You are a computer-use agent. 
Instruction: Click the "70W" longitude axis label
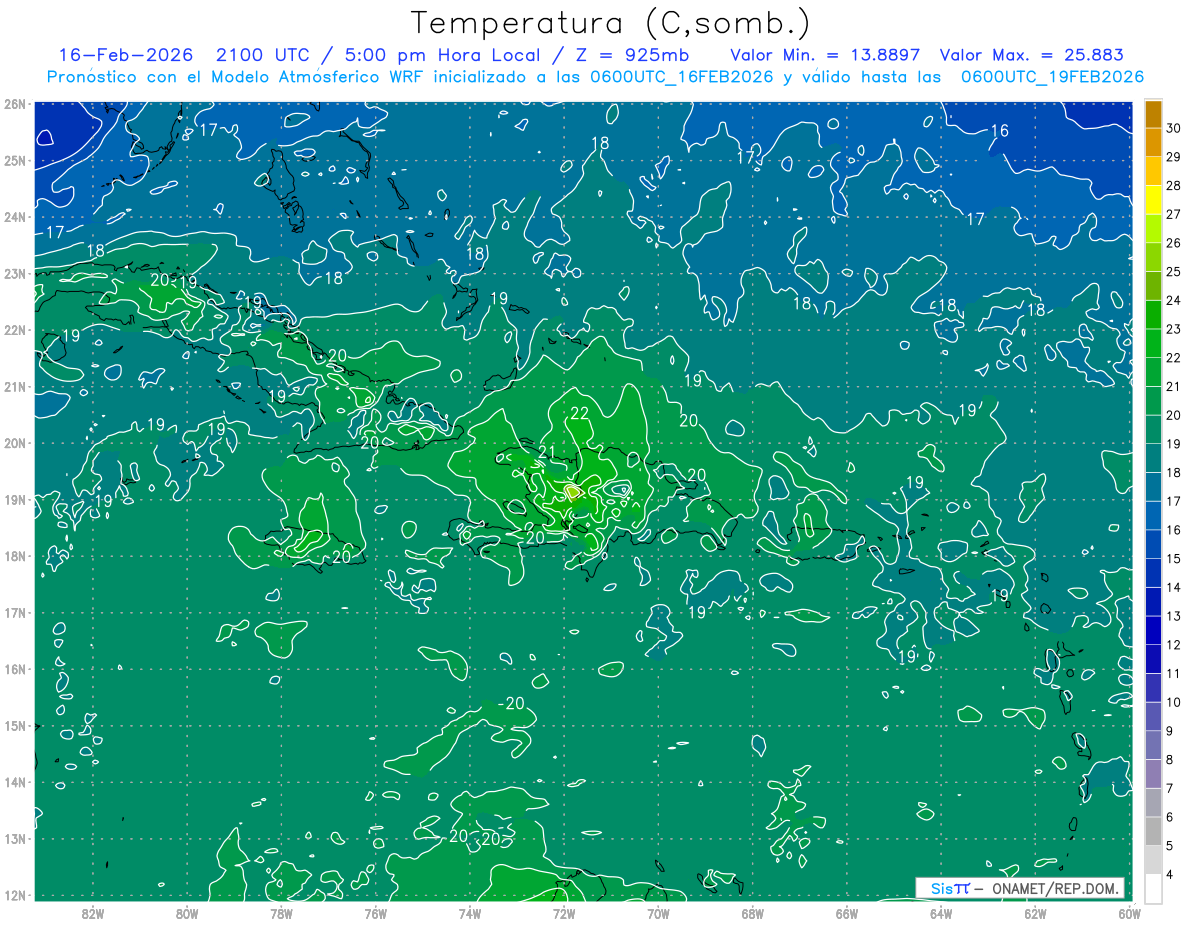pyautogui.click(x=658, y=913)
